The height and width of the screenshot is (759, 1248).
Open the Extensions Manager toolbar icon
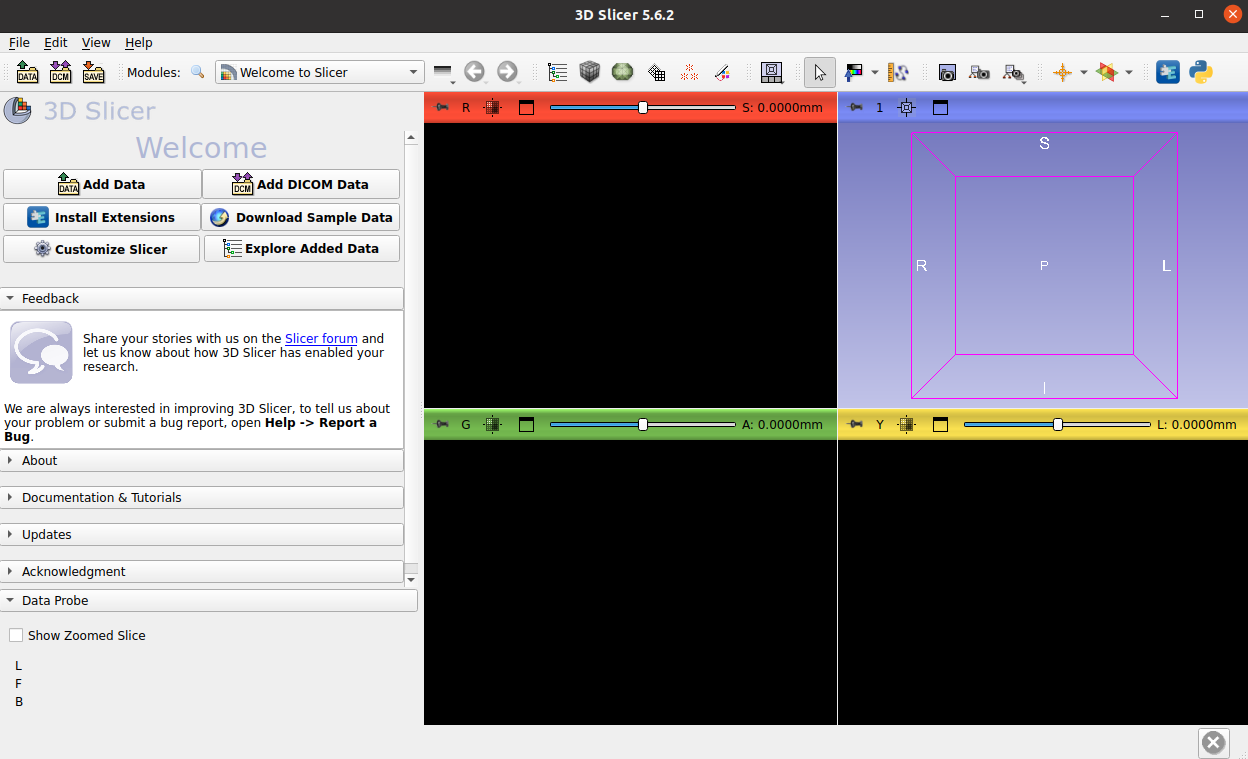point(1167,72)
